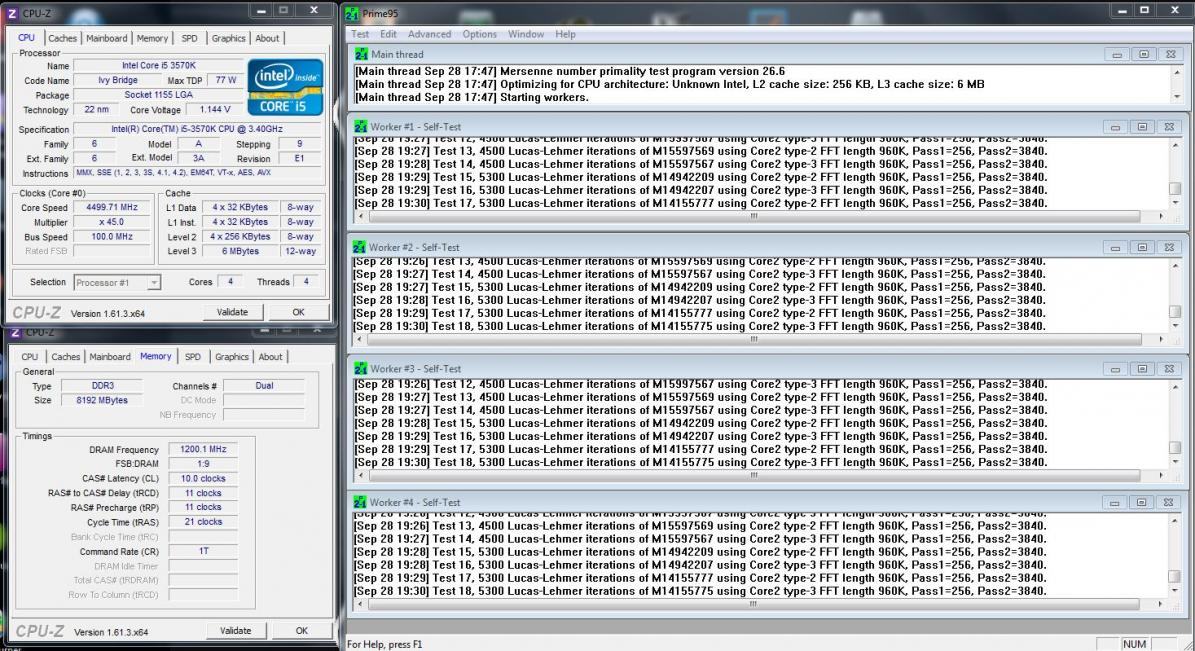Viewport: 1195px width, 651px height.
Task: Click the Worker #3 Self-Test window icon
Action: tap(360, 368)
